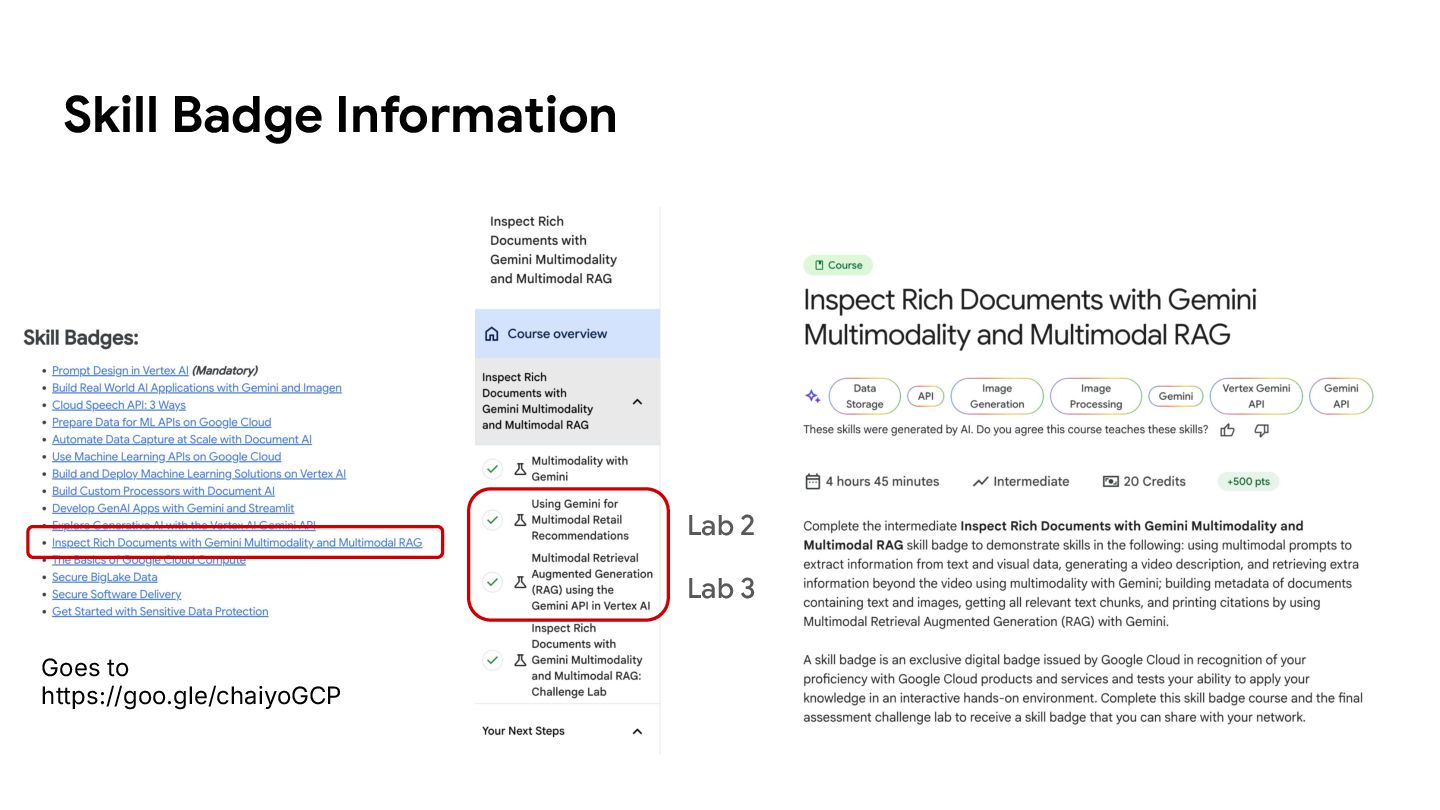
Task: Click the Data Storage skill chip
Action: [864, 396]
